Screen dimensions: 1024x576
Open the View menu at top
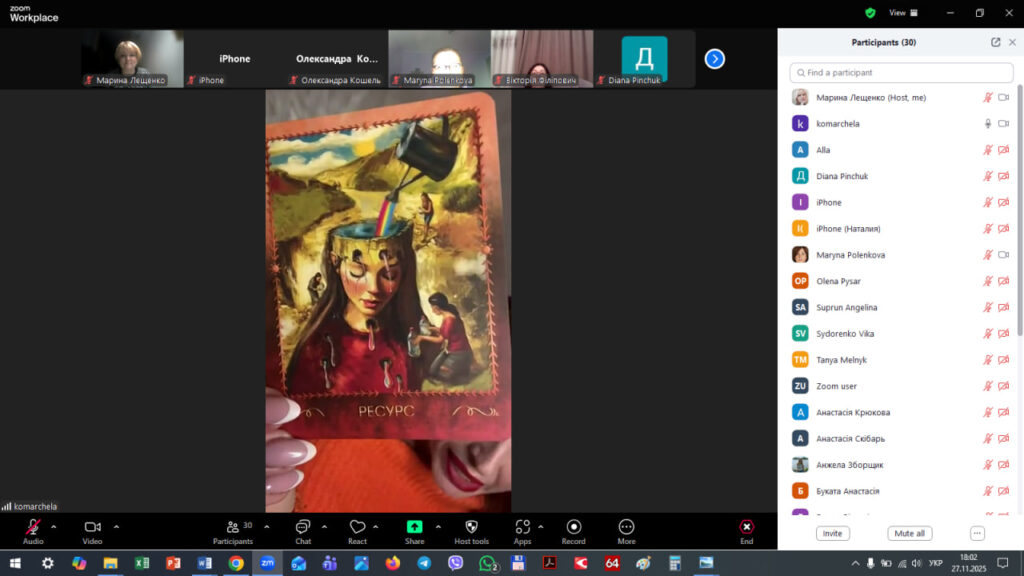pos(902,13)
